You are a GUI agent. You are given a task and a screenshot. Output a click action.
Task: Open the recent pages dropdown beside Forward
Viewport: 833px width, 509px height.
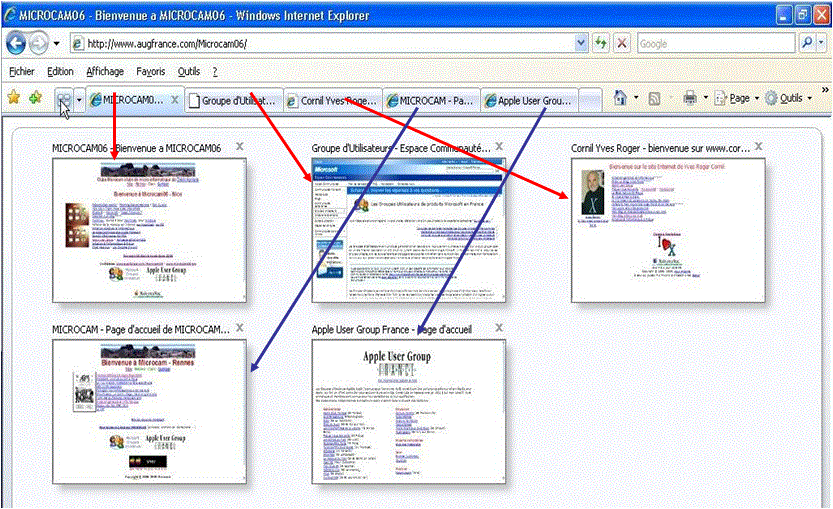click(x=56, y=44)
